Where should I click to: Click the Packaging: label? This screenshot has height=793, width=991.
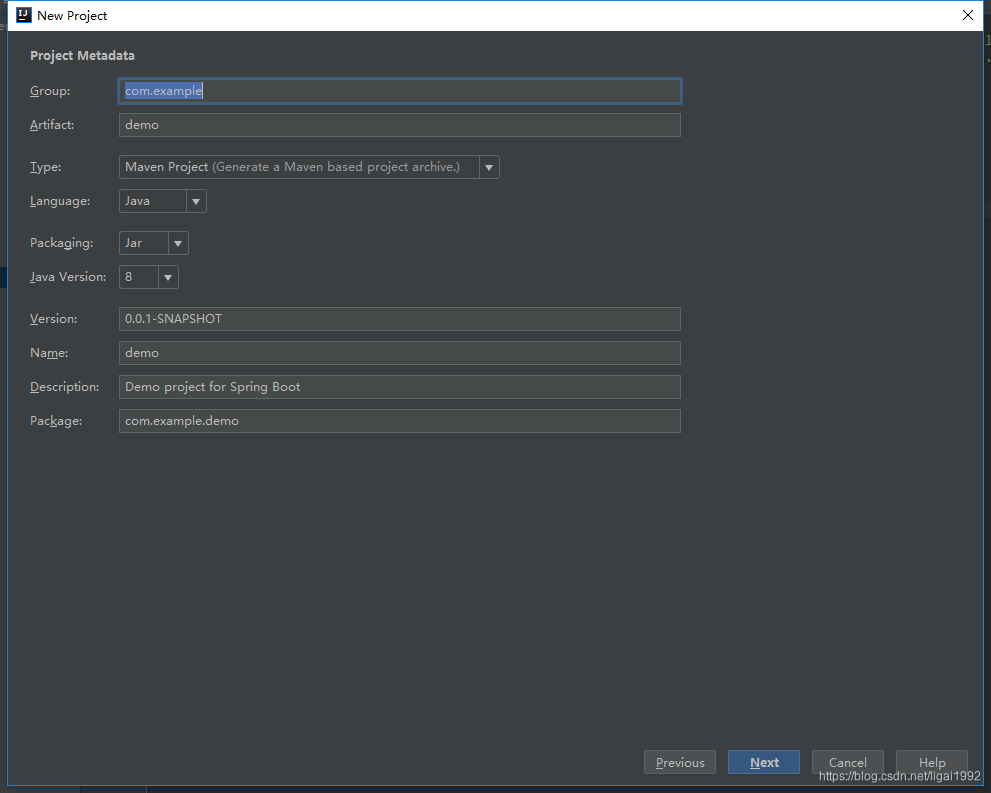(x=61, y=243)
